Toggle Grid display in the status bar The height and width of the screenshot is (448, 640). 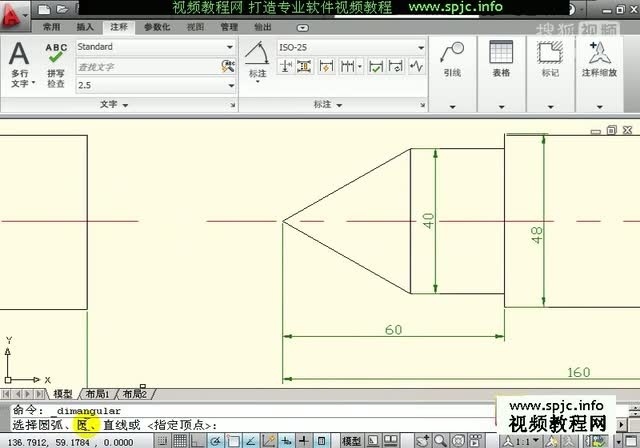tap(180, 441)
